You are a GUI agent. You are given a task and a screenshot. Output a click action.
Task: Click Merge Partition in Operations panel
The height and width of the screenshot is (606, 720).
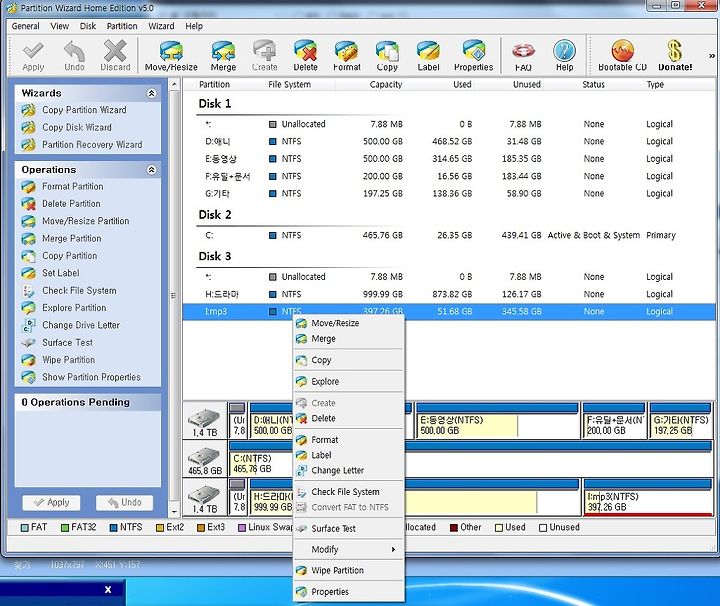pos(72,239)
